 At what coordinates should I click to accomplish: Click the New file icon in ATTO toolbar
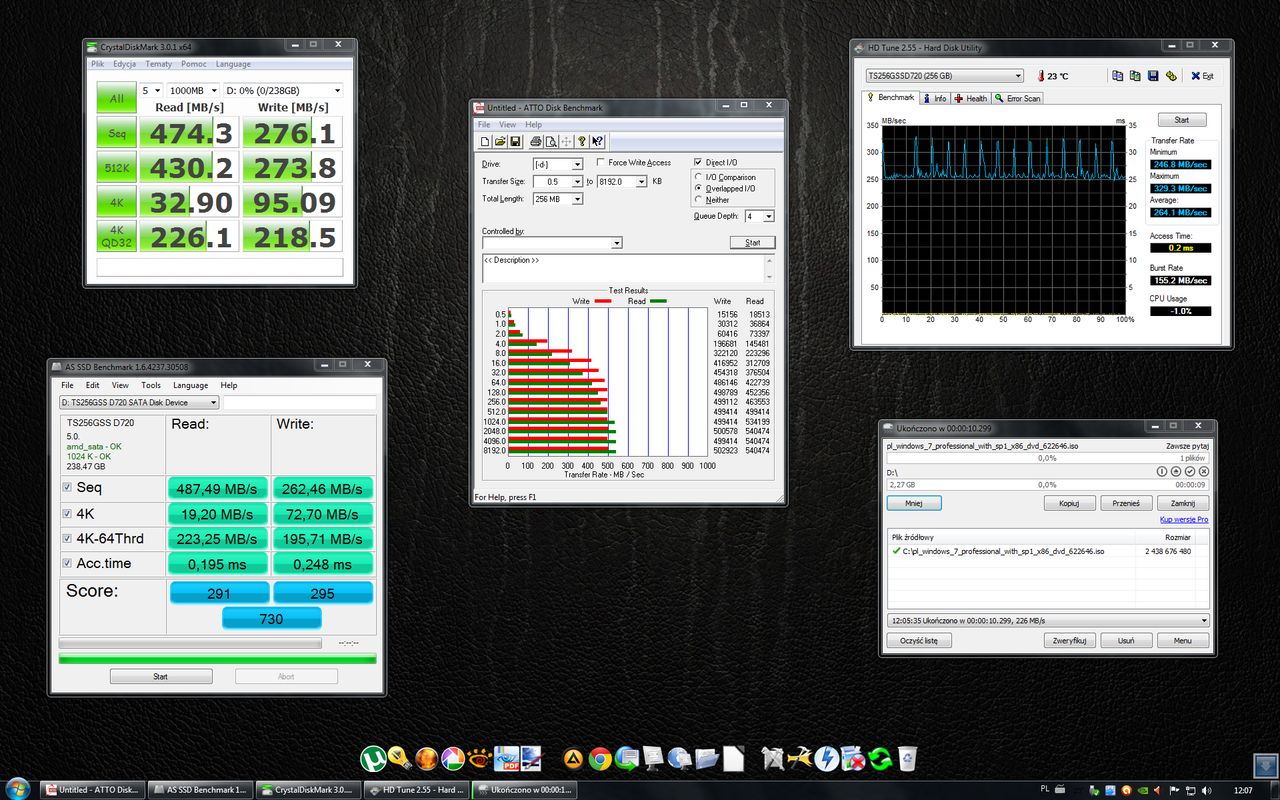[x=486, y=142]
